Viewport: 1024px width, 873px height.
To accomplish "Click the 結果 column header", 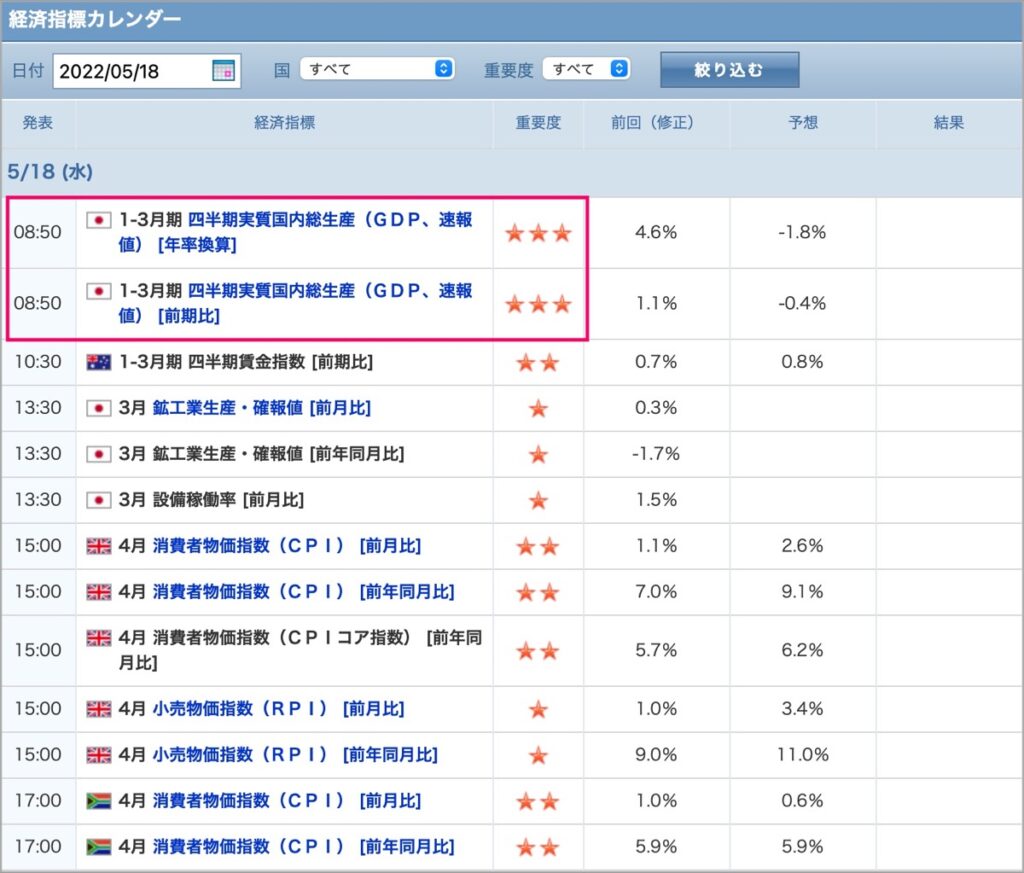I will pos(949,123).
